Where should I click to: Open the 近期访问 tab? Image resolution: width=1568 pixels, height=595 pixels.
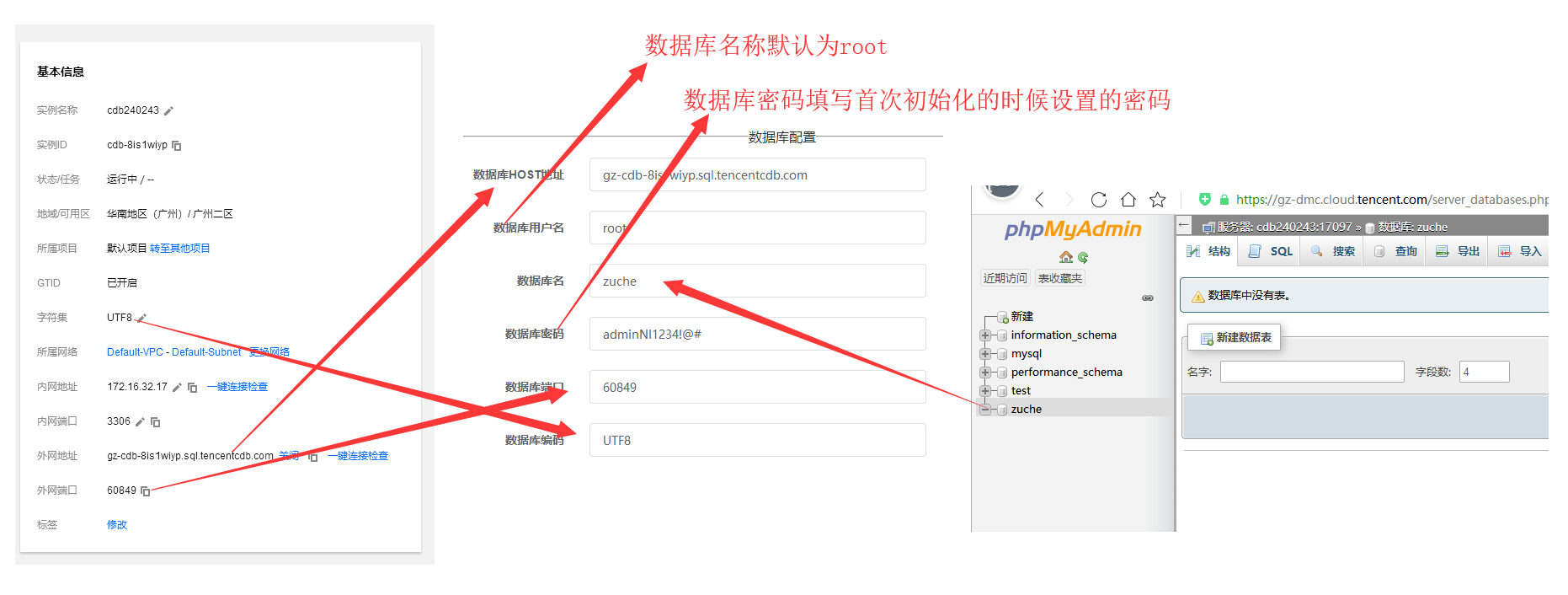[1005, 278]
